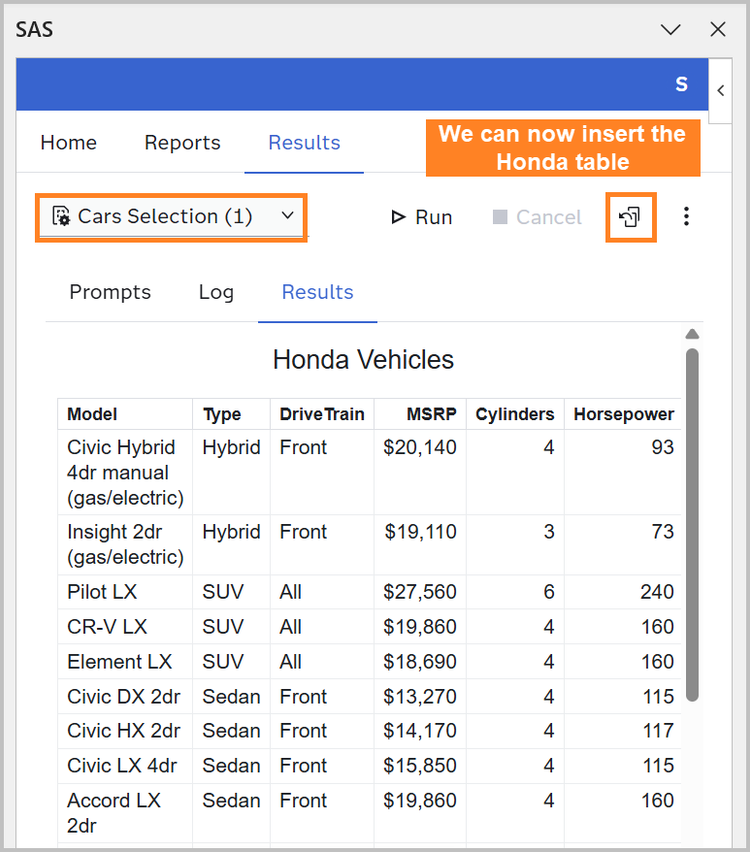Click the CR-V LX model cell

pos(125,627)
